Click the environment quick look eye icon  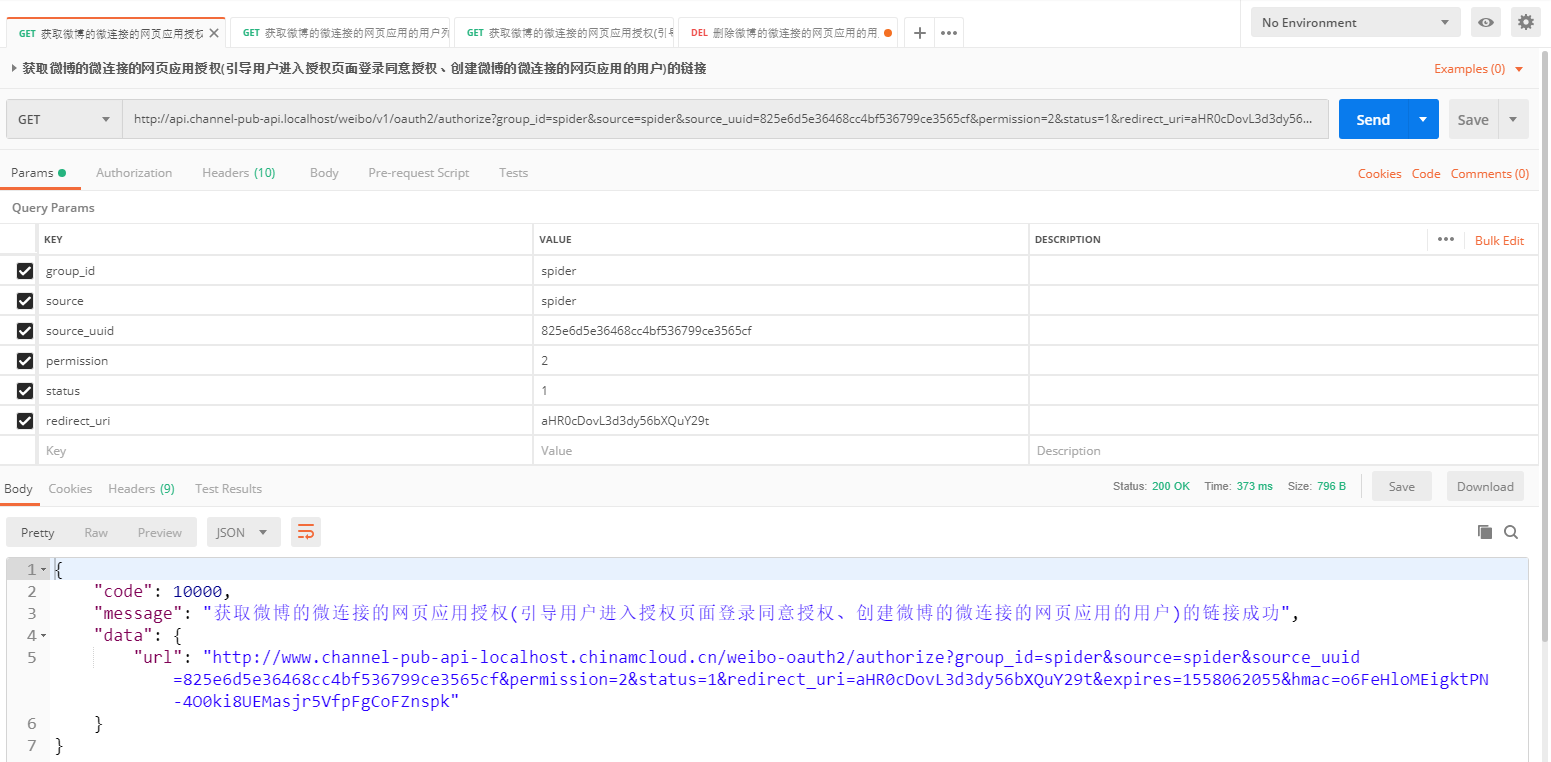(1486, 22)
